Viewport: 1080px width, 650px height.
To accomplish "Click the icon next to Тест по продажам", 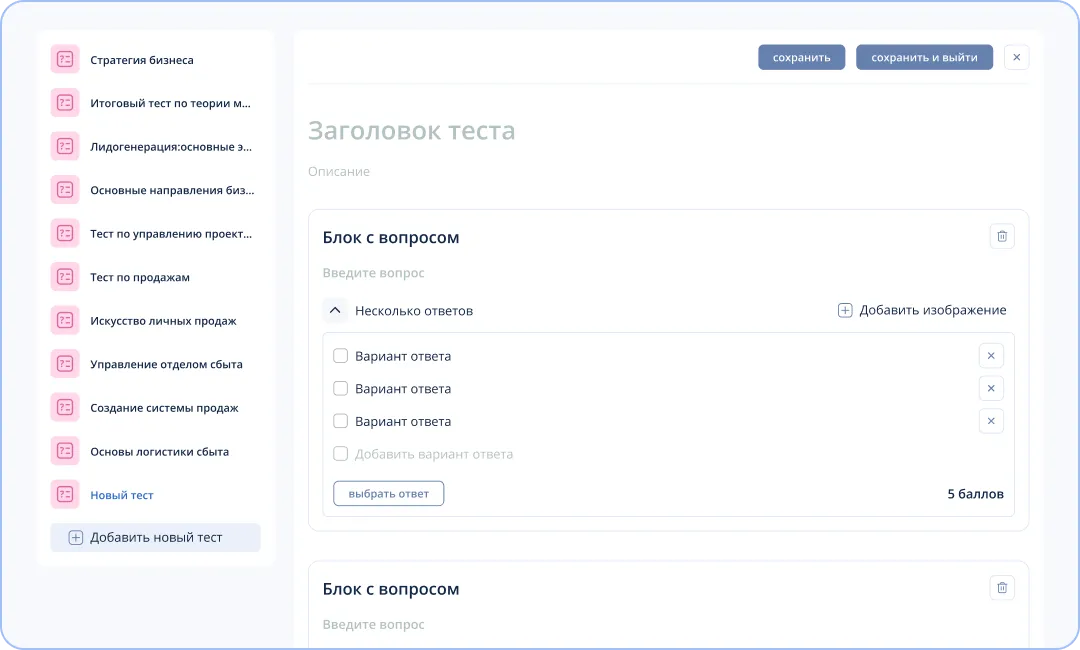I will point(65,277).
